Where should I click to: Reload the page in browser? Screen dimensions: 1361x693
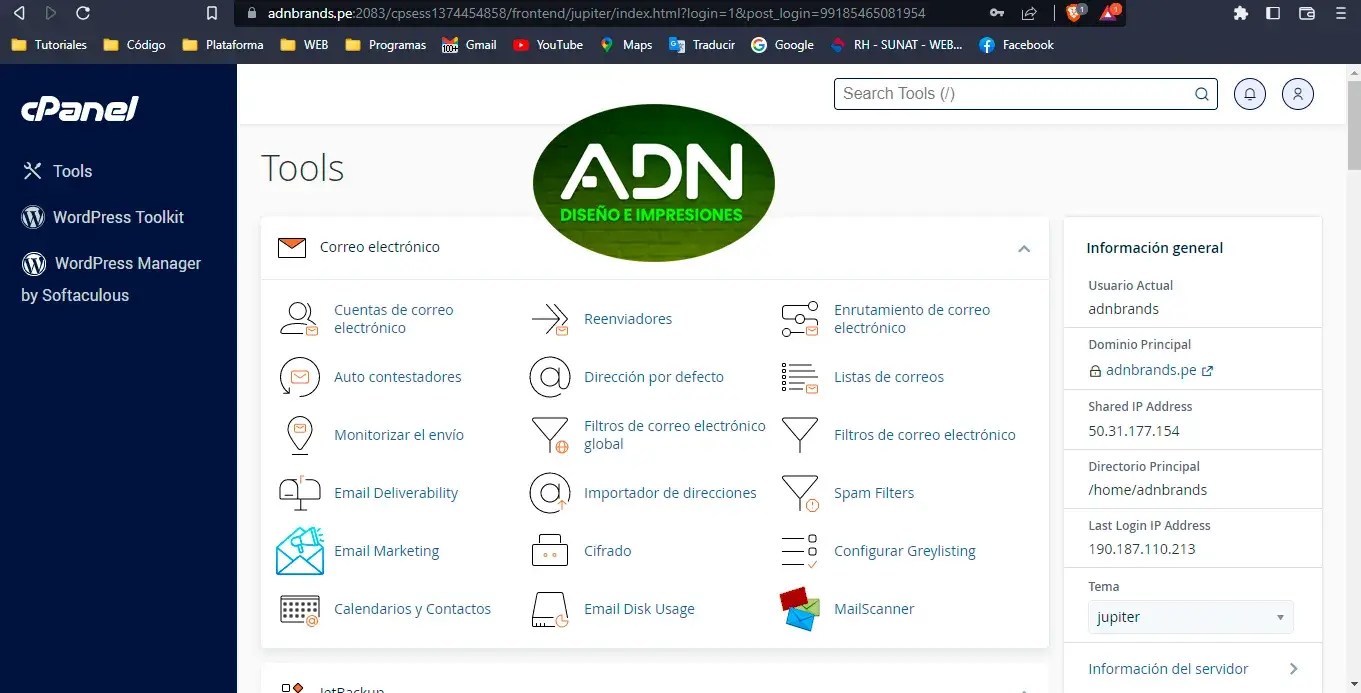83,13
